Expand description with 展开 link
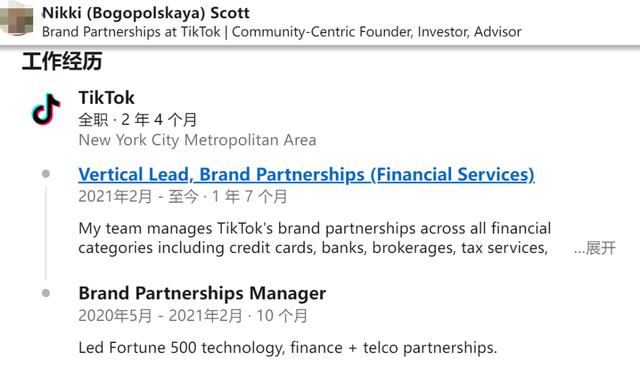Image resolution: width=640 pixels, height=375 pixels. (595, 248)
